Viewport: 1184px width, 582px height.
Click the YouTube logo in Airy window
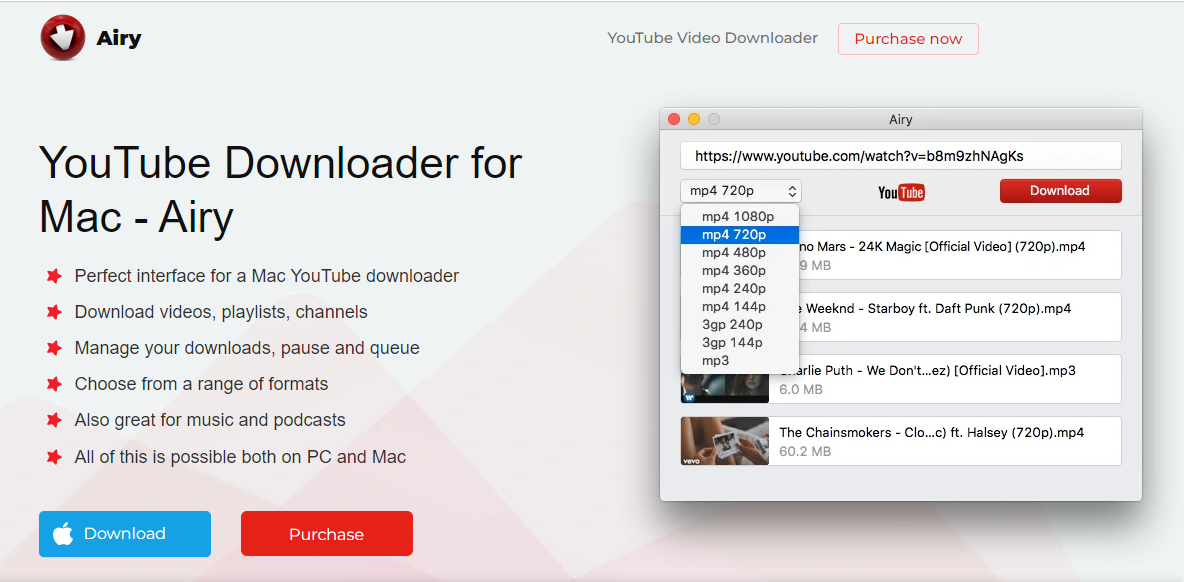point(901,192)
